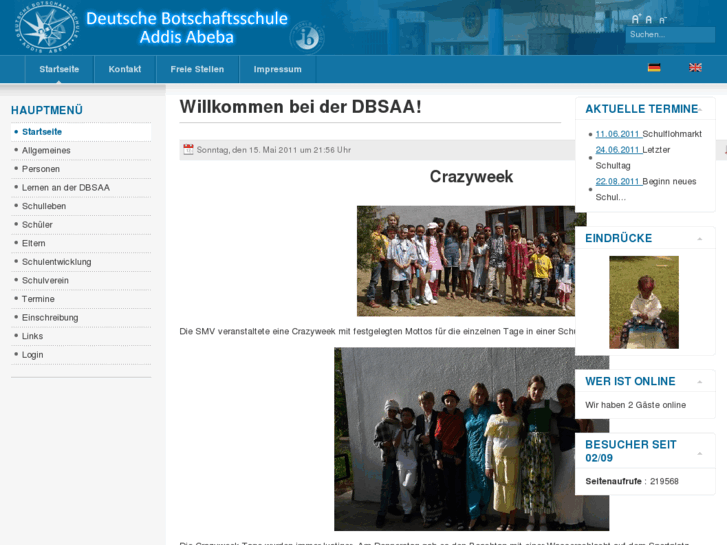Screen dimensions: 727x545
Task: Click the Seitenaufrufe 219568 counter text
Action: [x=631, y=481]
